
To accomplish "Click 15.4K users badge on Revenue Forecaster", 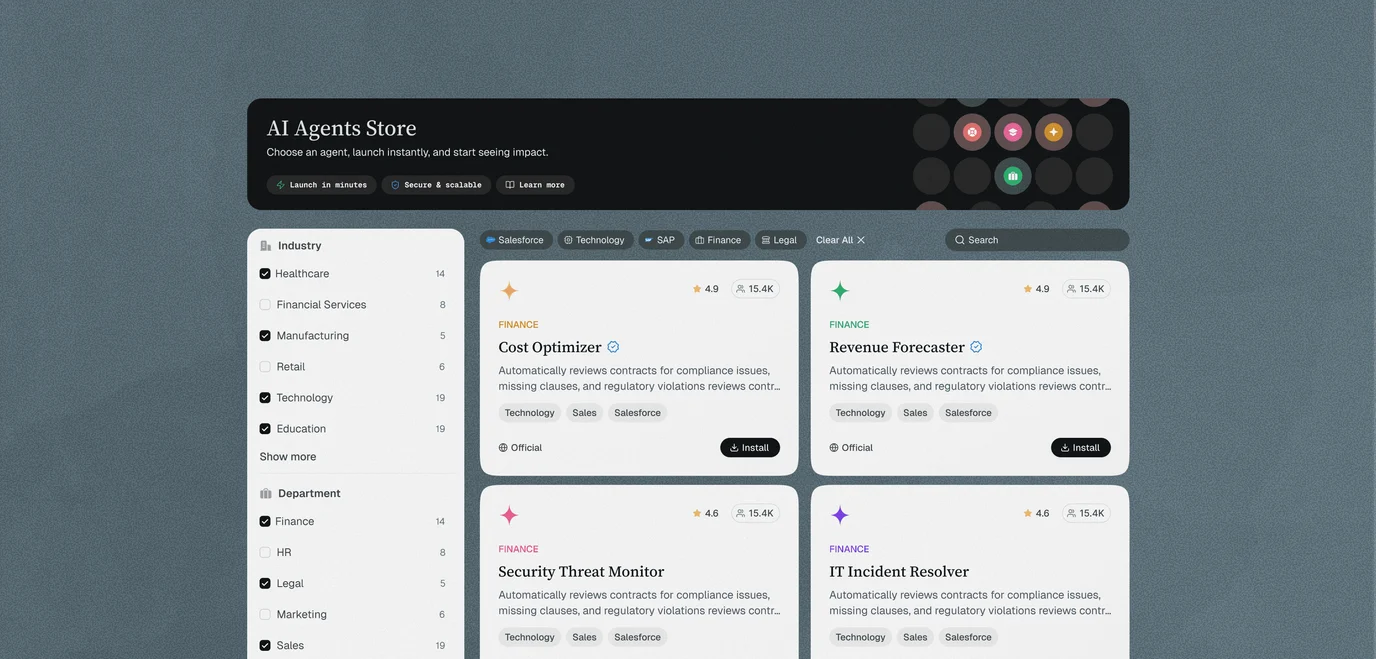I will click(x=1086, y=289).
